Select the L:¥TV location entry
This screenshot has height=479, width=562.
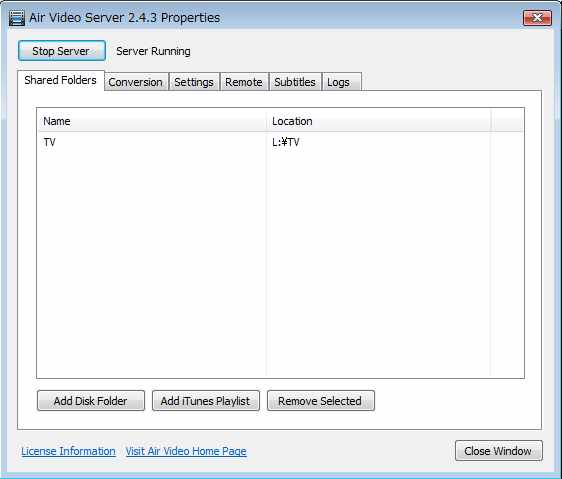point(286,142)
